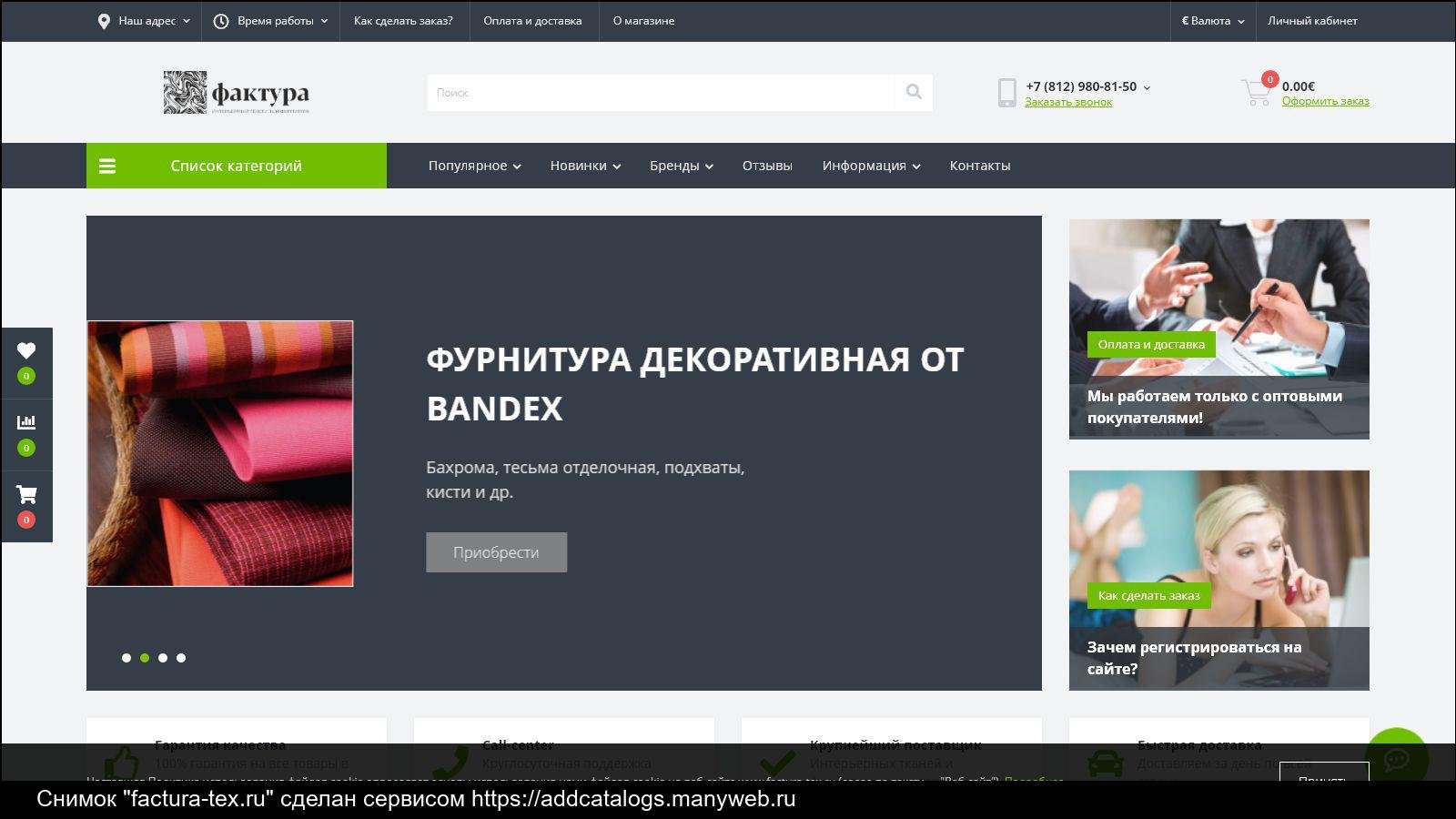Click the hamburger icon in Список категорий

[x=107, y=166]
